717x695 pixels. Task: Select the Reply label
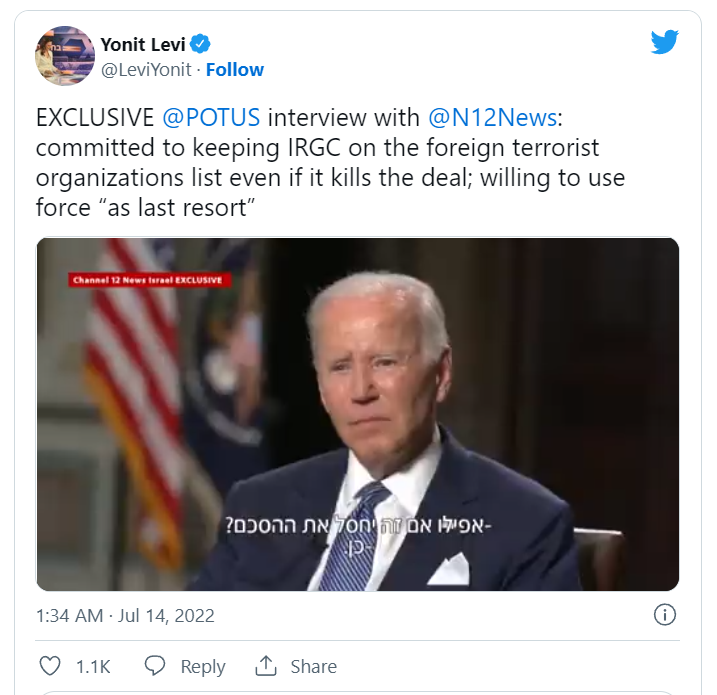203,667
